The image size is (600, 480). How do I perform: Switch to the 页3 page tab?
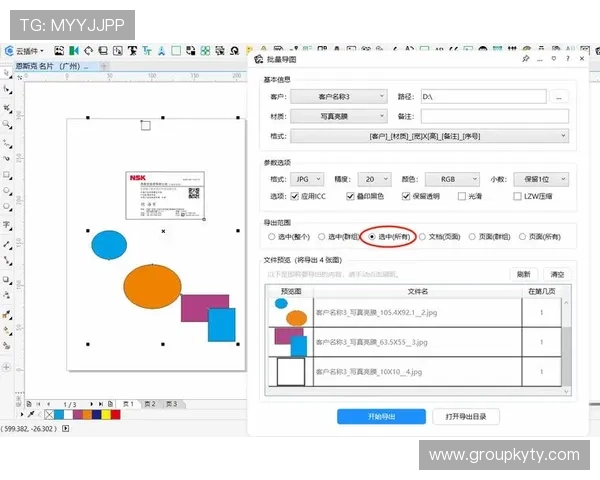[172, 404]
